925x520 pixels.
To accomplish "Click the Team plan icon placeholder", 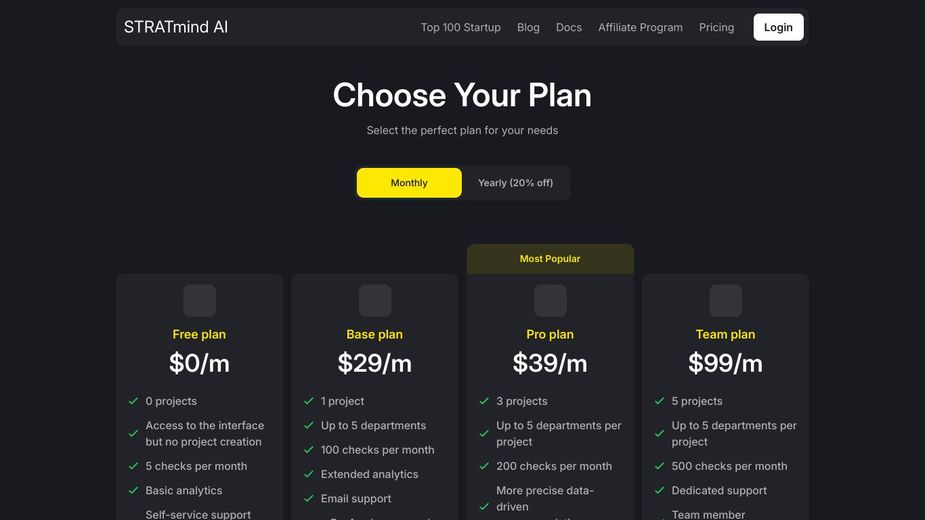I will point(726,301).
